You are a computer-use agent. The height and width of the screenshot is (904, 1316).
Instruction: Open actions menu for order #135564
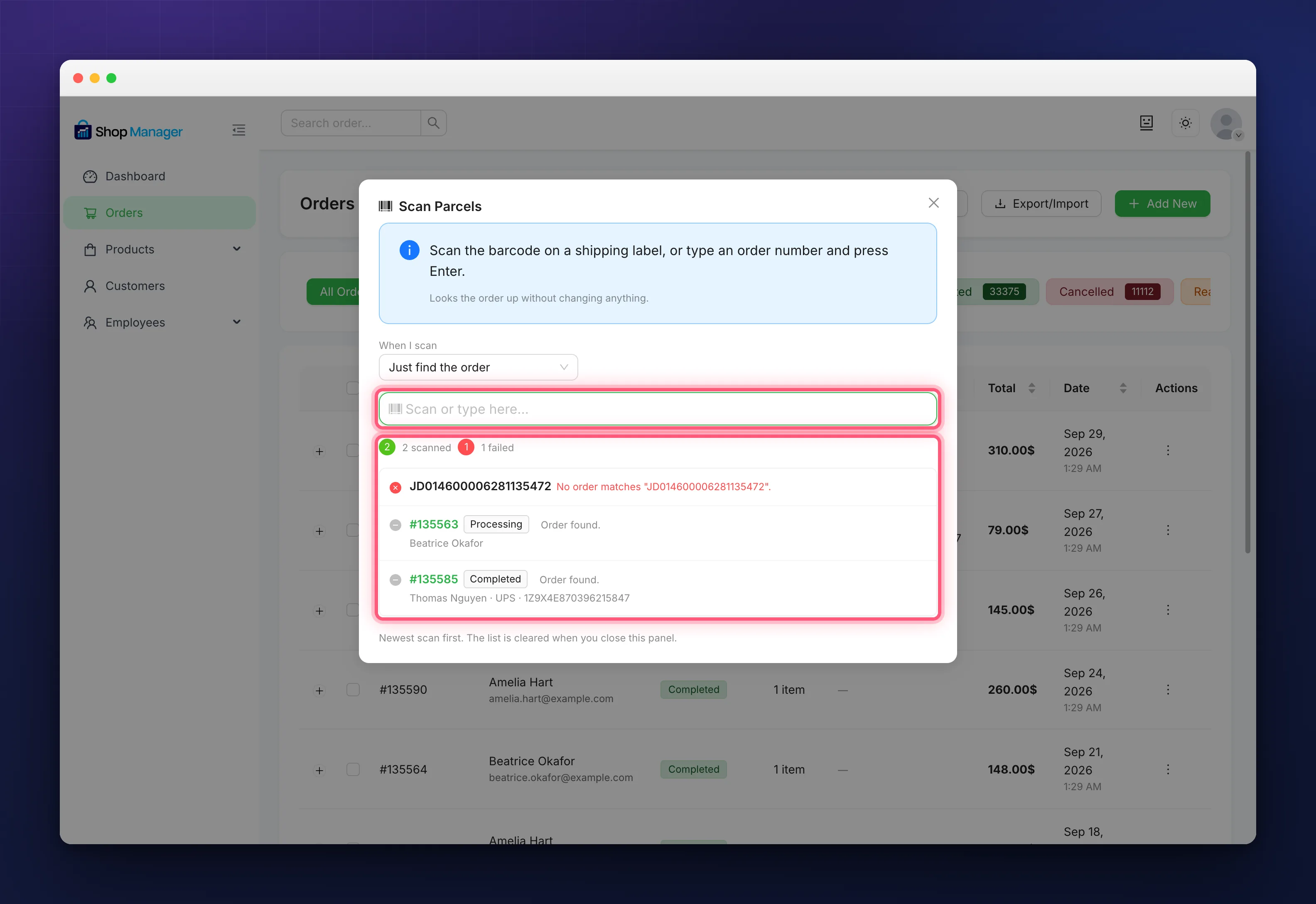coord(1168,770)
